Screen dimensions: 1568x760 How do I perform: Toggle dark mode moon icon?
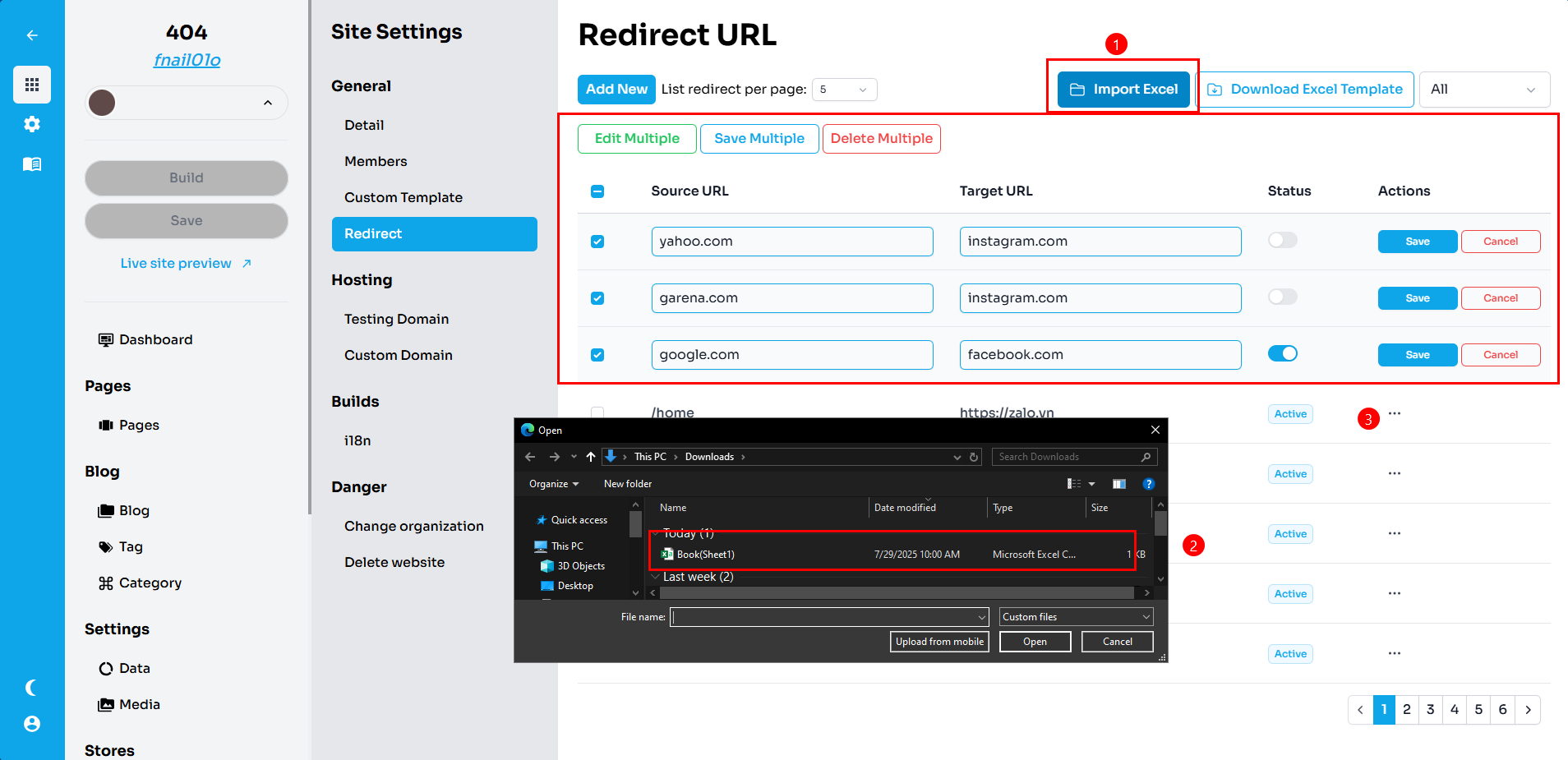32,688
